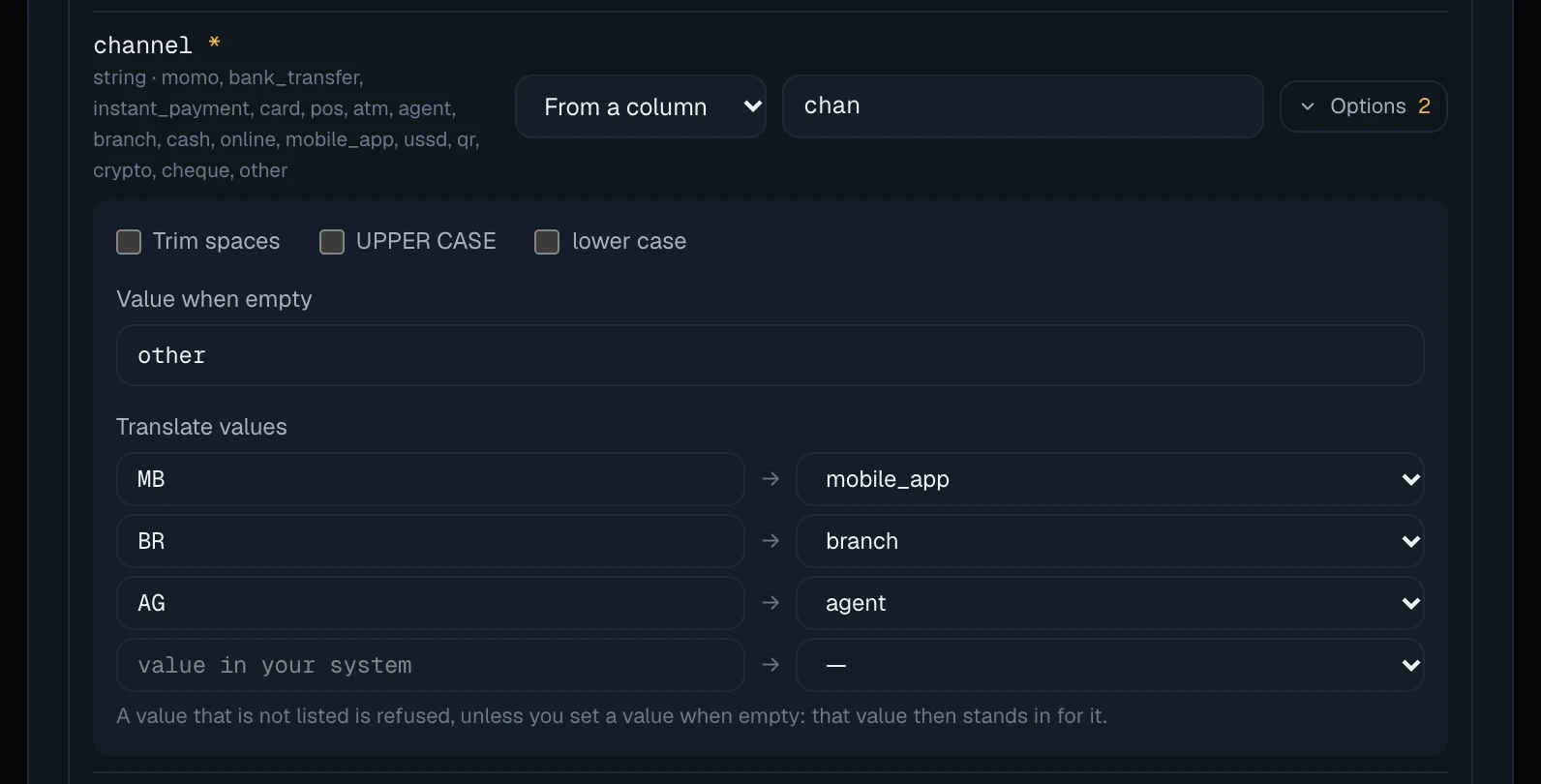Open the From a column dropdown
The width and height of the screenshot is (1541, 784).
click(641, 106)
